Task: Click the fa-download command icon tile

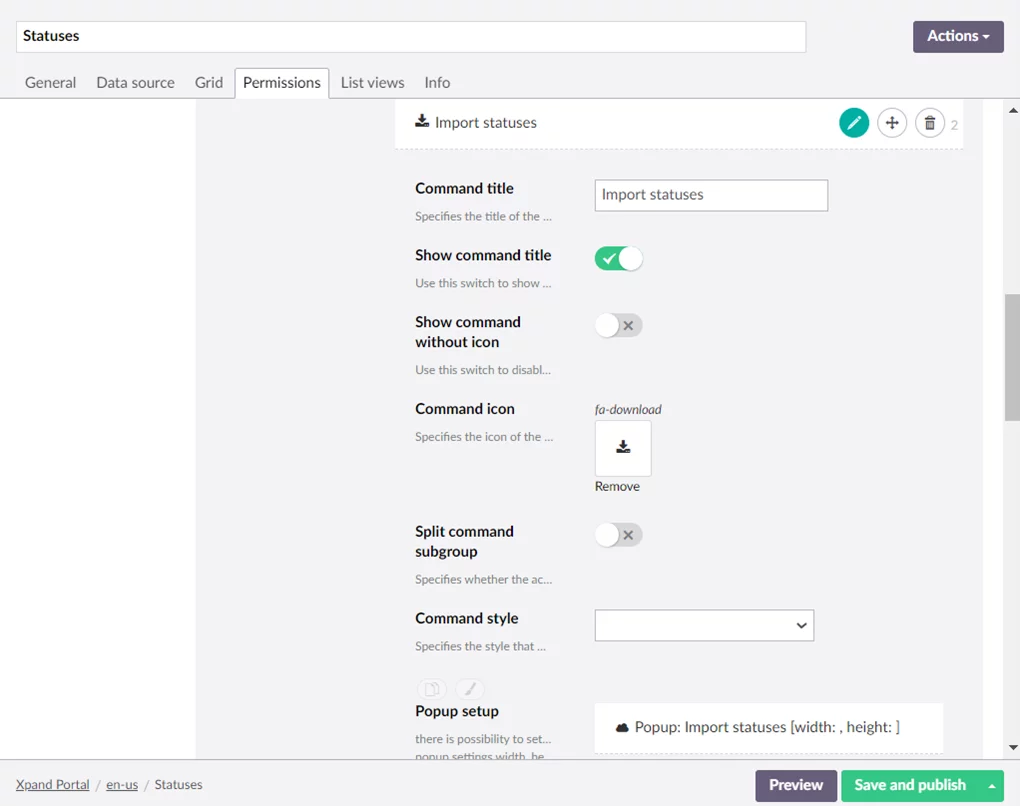Action: point(623,448)
